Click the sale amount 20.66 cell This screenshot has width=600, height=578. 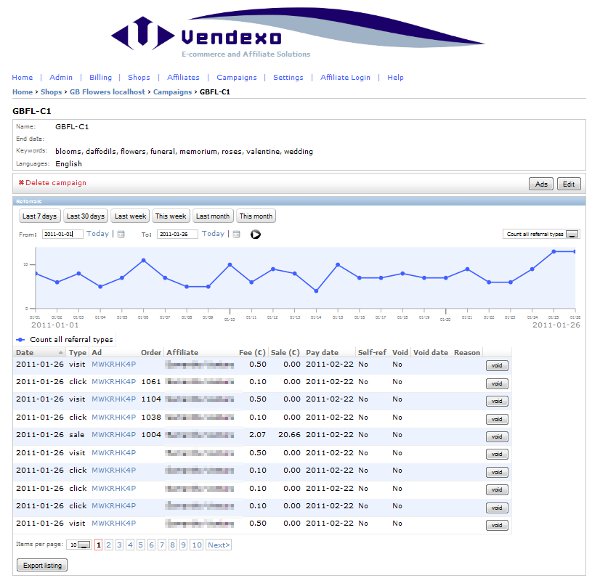(289, 435)
